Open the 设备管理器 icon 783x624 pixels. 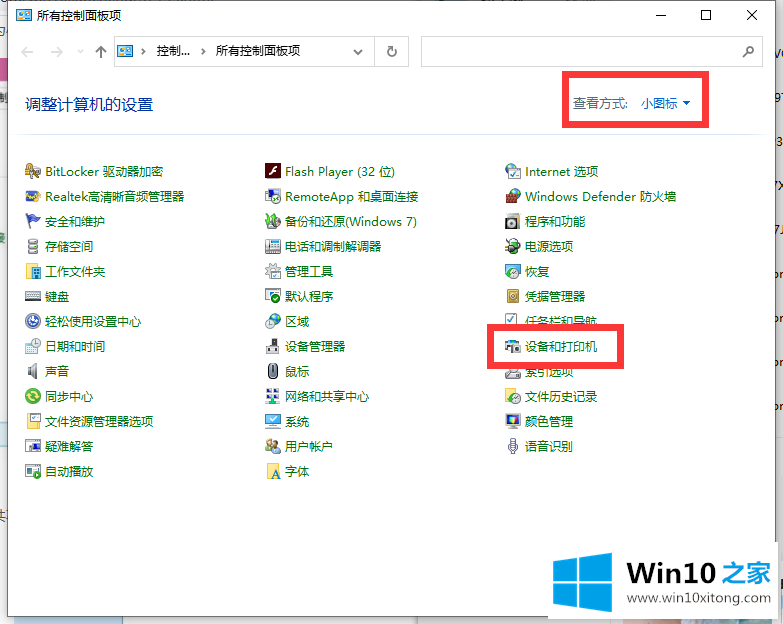273,346
